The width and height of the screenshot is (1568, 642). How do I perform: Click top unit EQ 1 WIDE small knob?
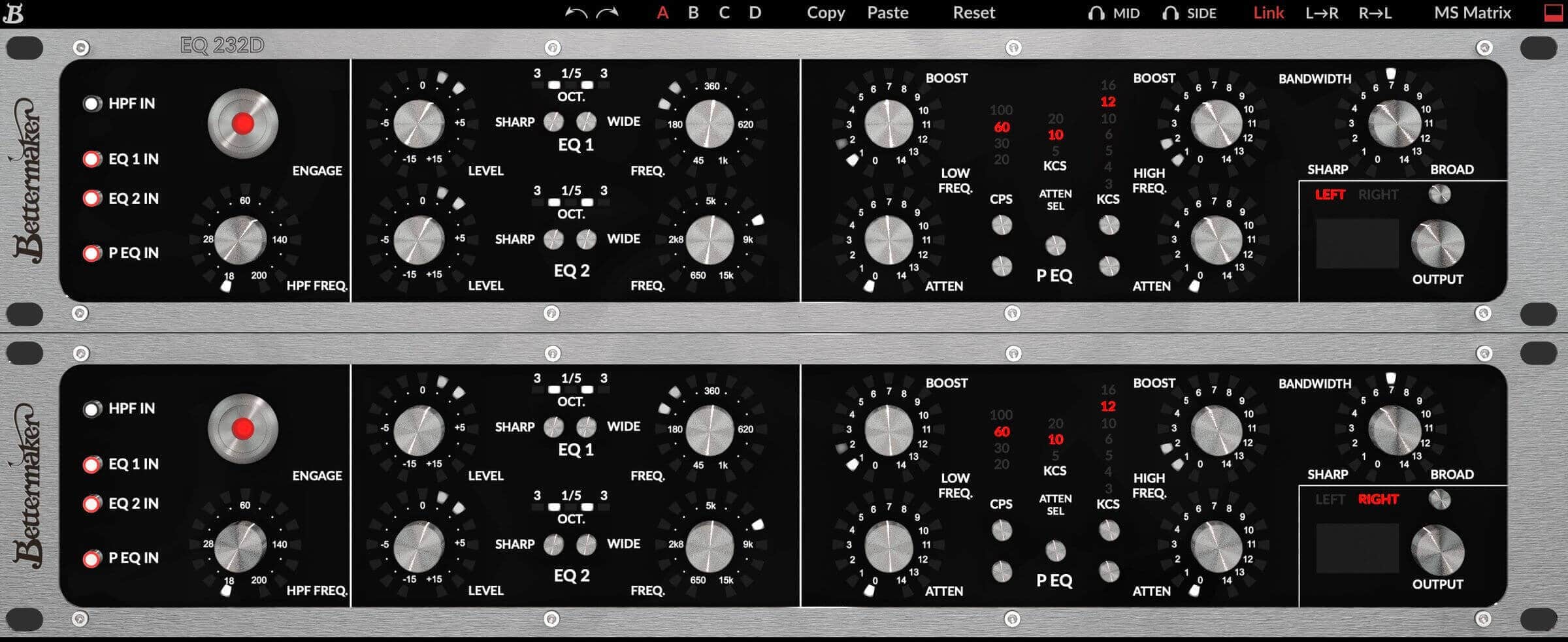(586, 121)
